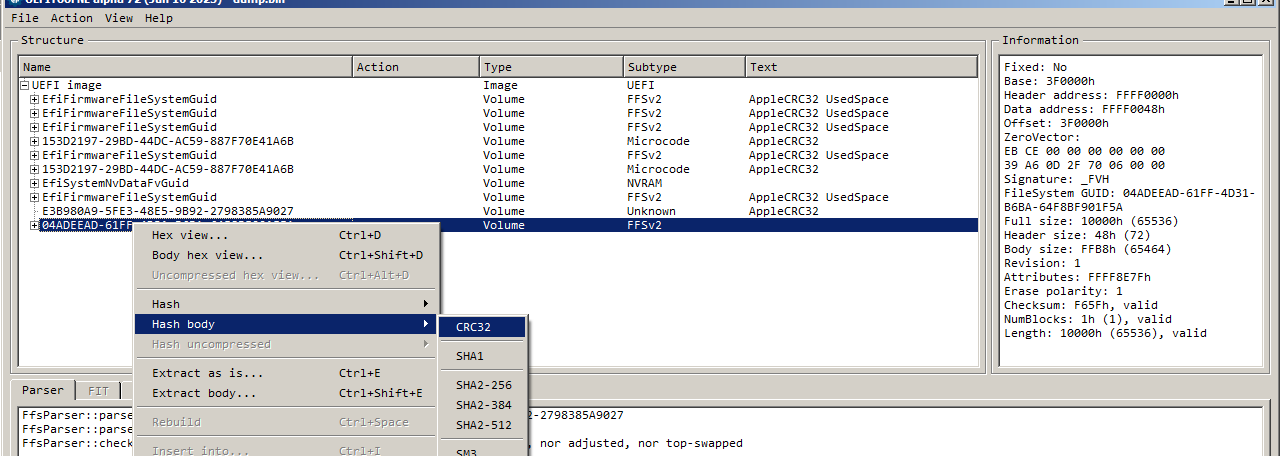Open the Hash body submenu
This screenshot has width=1280, height=456.
click(287, 324)
